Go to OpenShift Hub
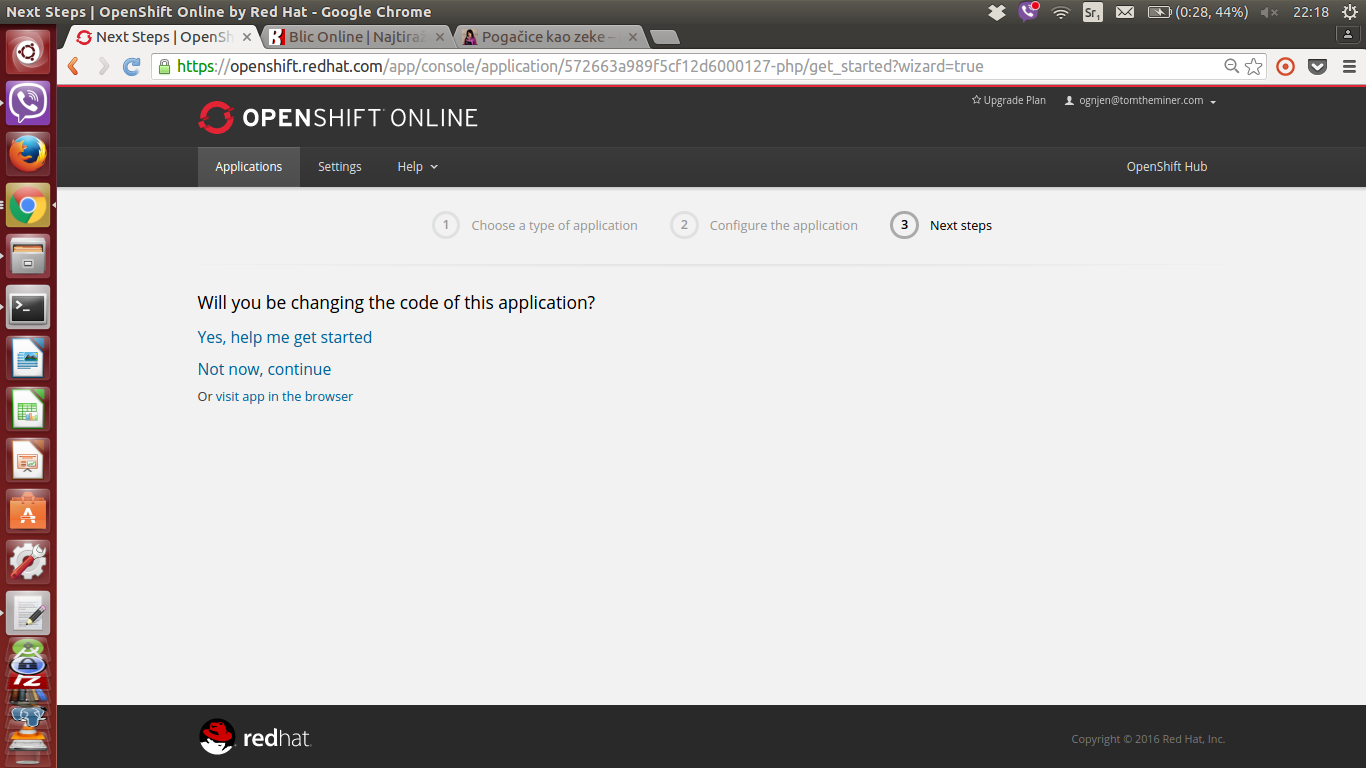Screen dimensions: 1366x768 [x=1167, y=167]
